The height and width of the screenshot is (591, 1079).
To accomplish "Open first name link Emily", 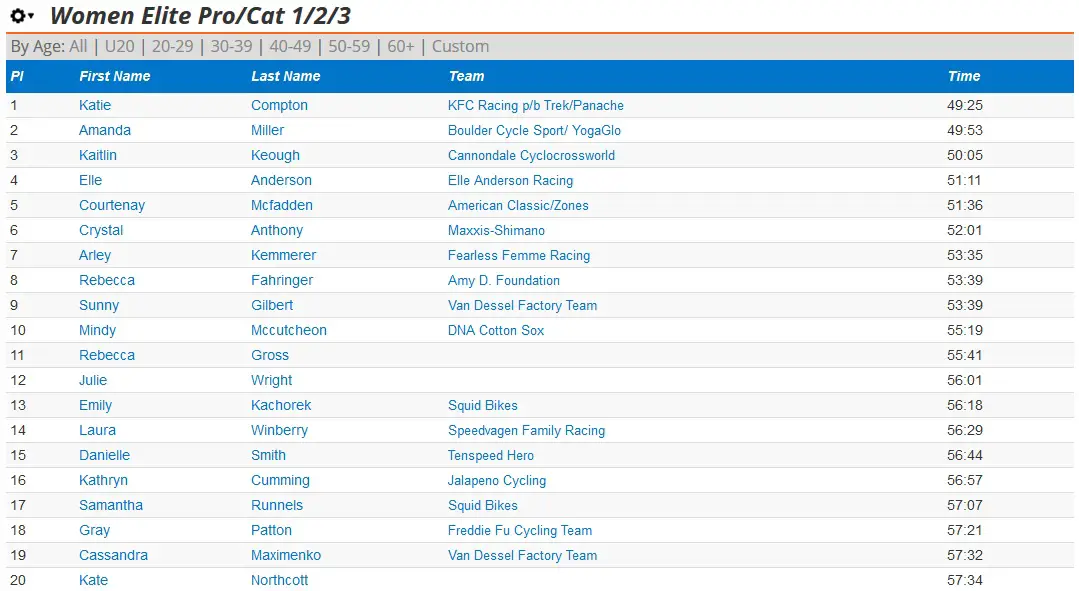I will [96, 405].
